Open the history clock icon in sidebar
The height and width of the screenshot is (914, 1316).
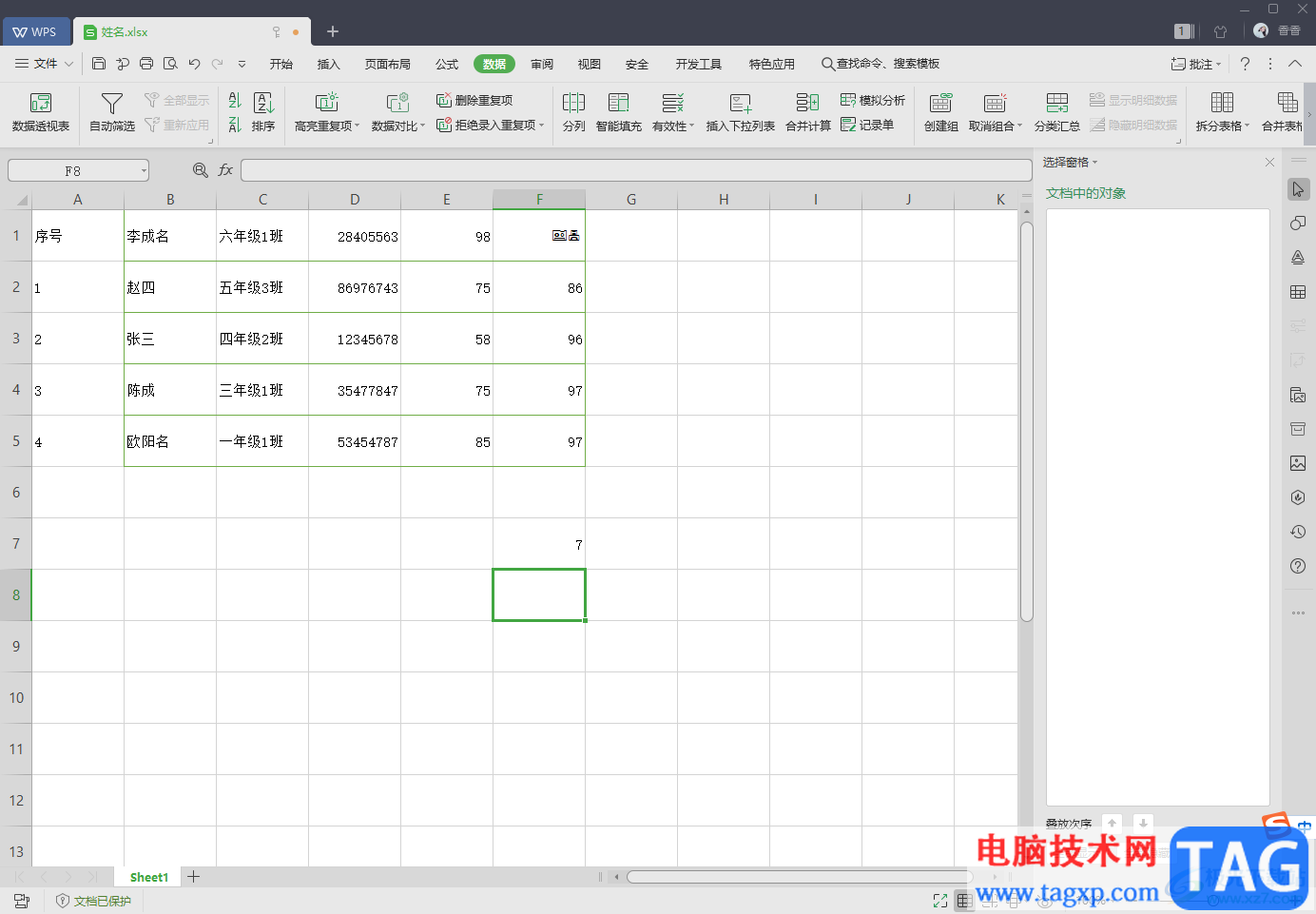click(1298, 532)
